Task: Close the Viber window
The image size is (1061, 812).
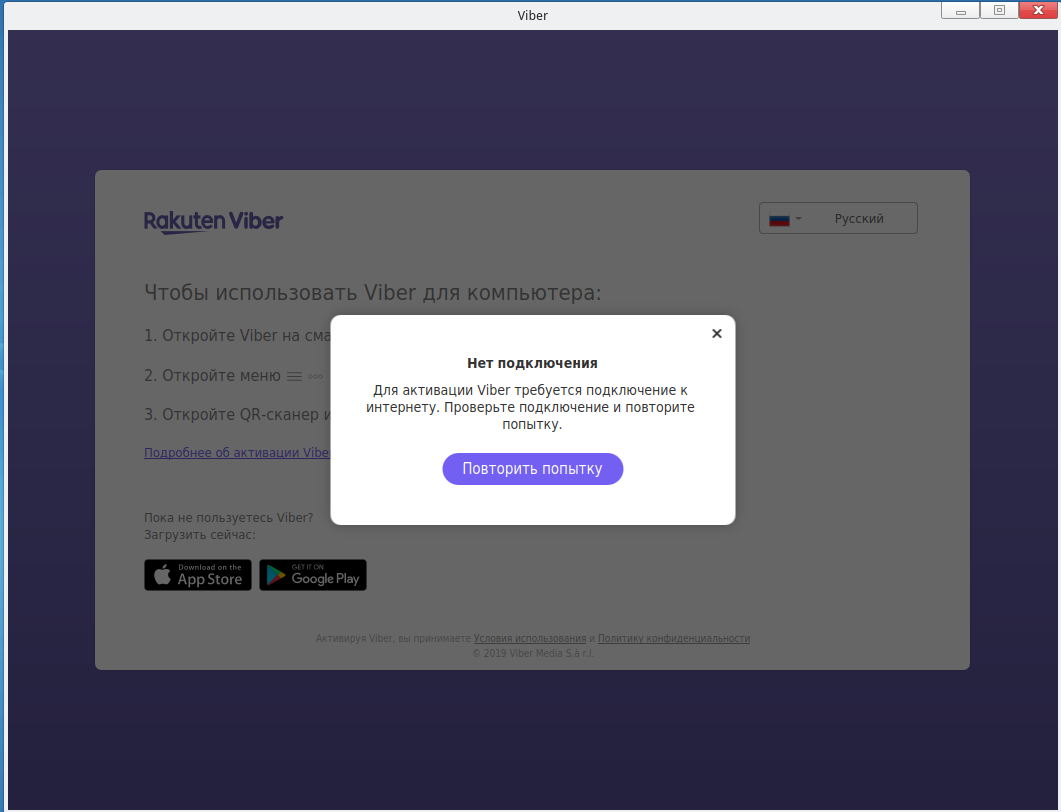Action: [1038, 10]
